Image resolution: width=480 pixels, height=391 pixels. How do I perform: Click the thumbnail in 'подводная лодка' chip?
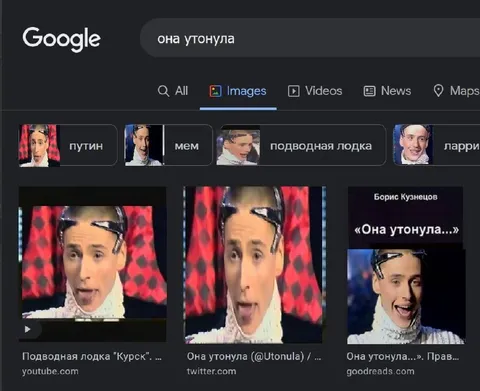point(238,145)
